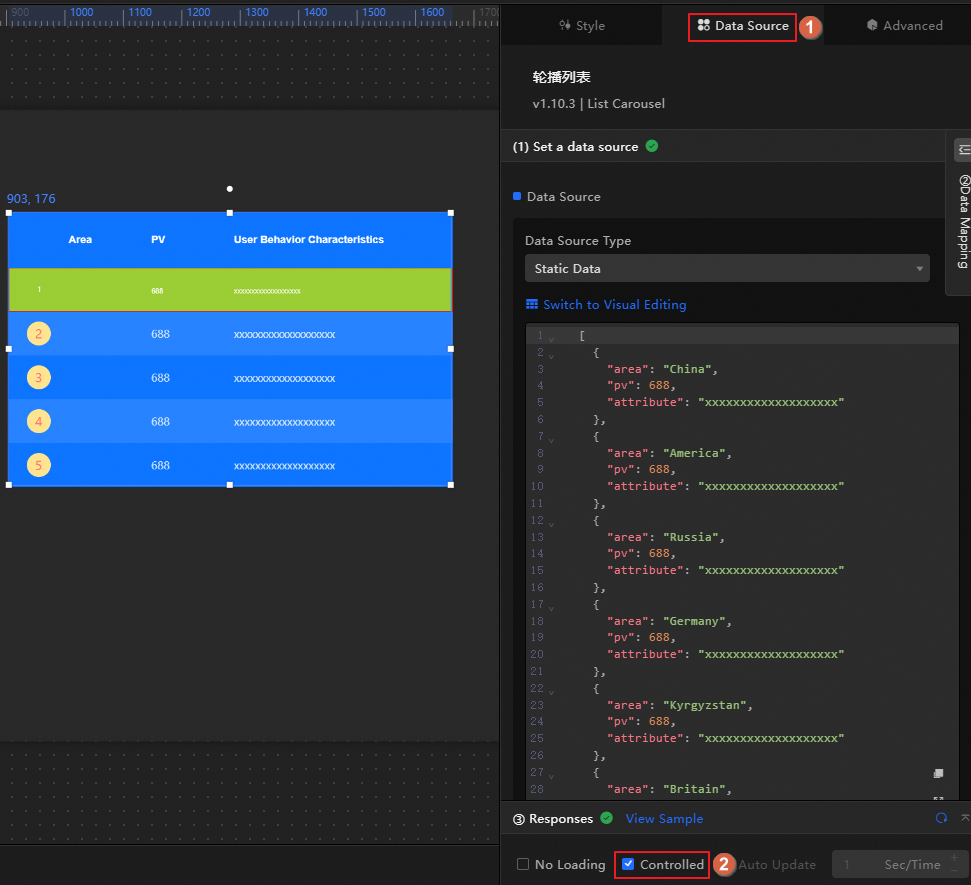Click Switch to Visual Editing link
This screenshot has height=885, width=971.
614,304
